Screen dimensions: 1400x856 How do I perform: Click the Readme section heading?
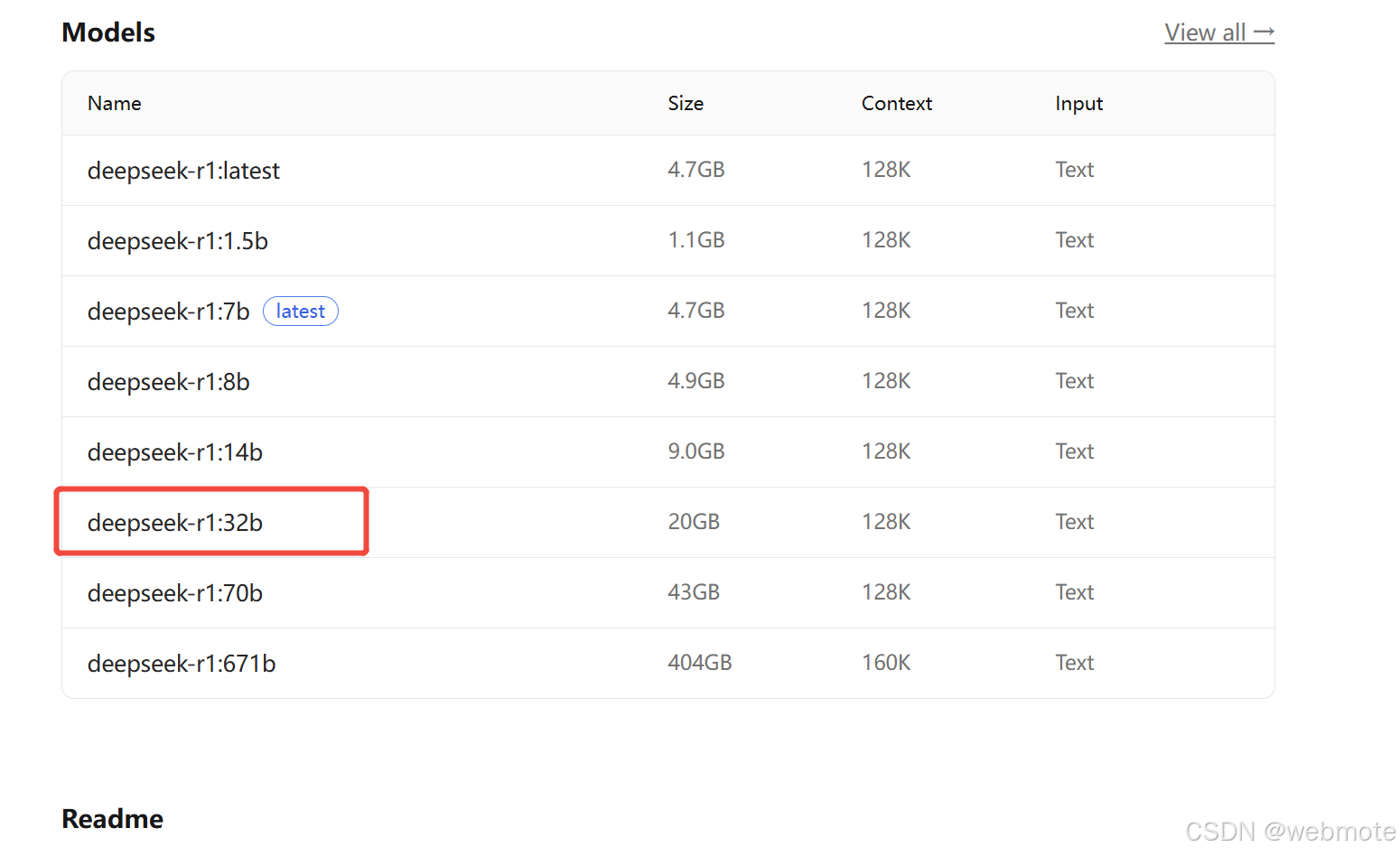coord(113,819)
